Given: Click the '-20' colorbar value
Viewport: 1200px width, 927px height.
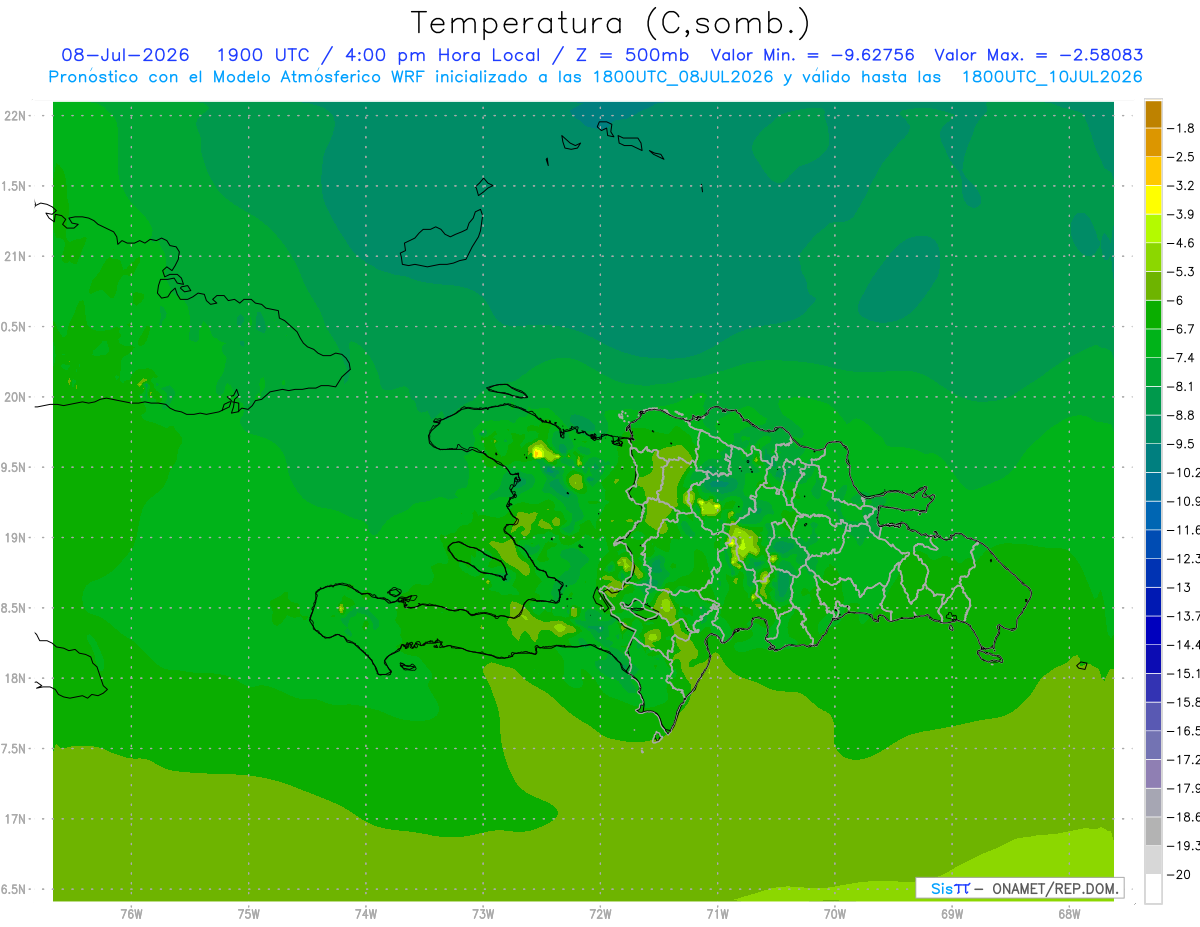Looking at the screenshot, I should click(x=1179, y=874).
